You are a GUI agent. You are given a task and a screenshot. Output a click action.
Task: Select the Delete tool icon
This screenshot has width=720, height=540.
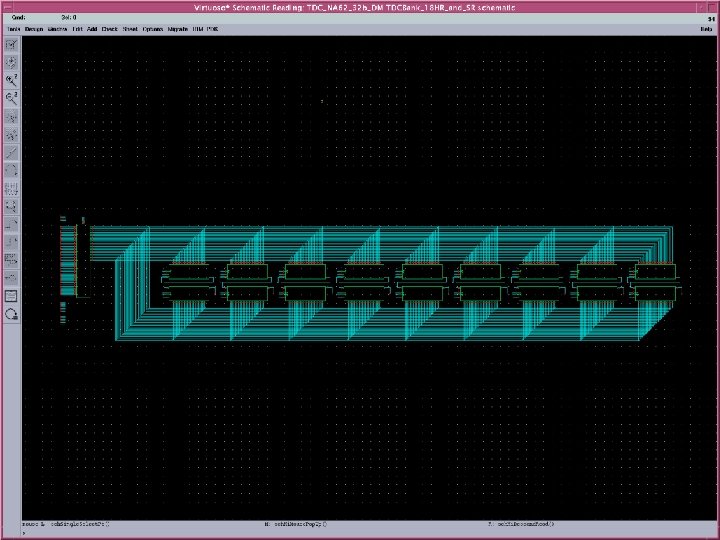click(x=11, y=152)
